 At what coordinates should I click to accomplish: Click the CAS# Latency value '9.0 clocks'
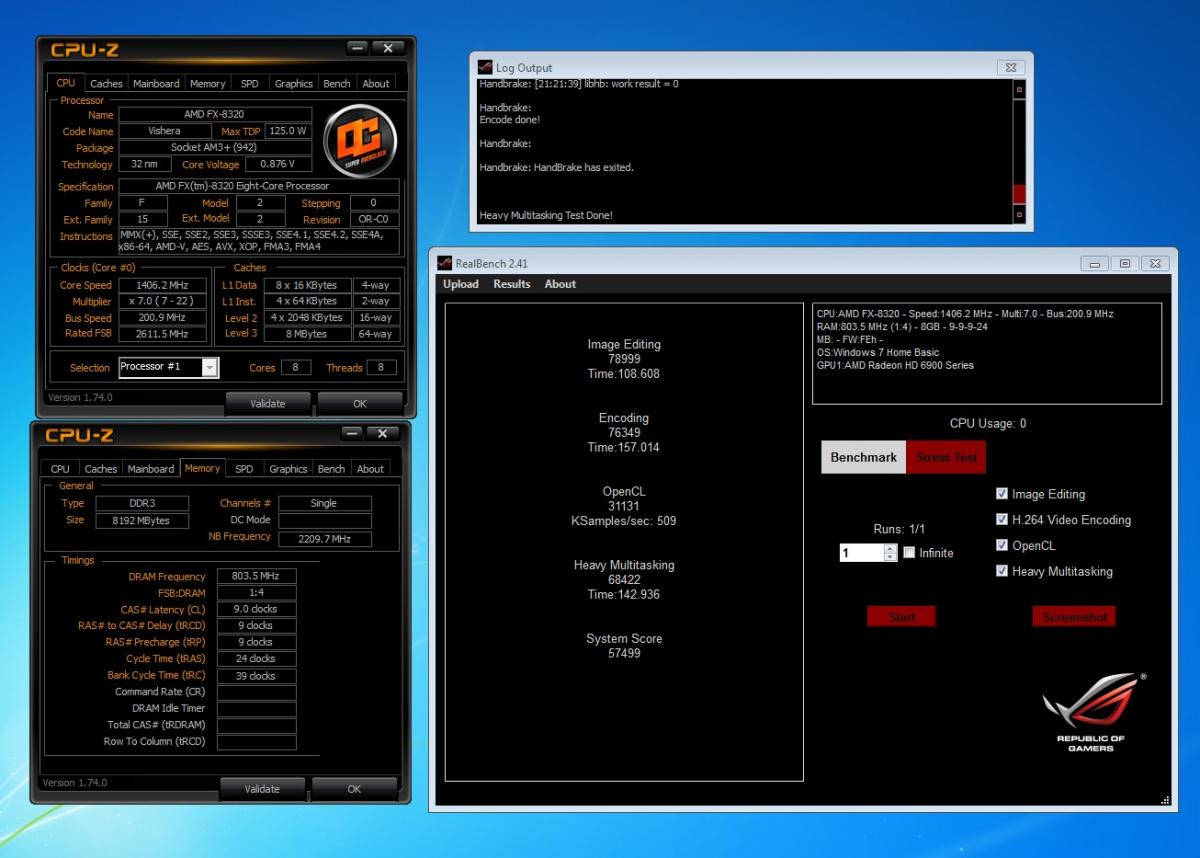point(256,609)
